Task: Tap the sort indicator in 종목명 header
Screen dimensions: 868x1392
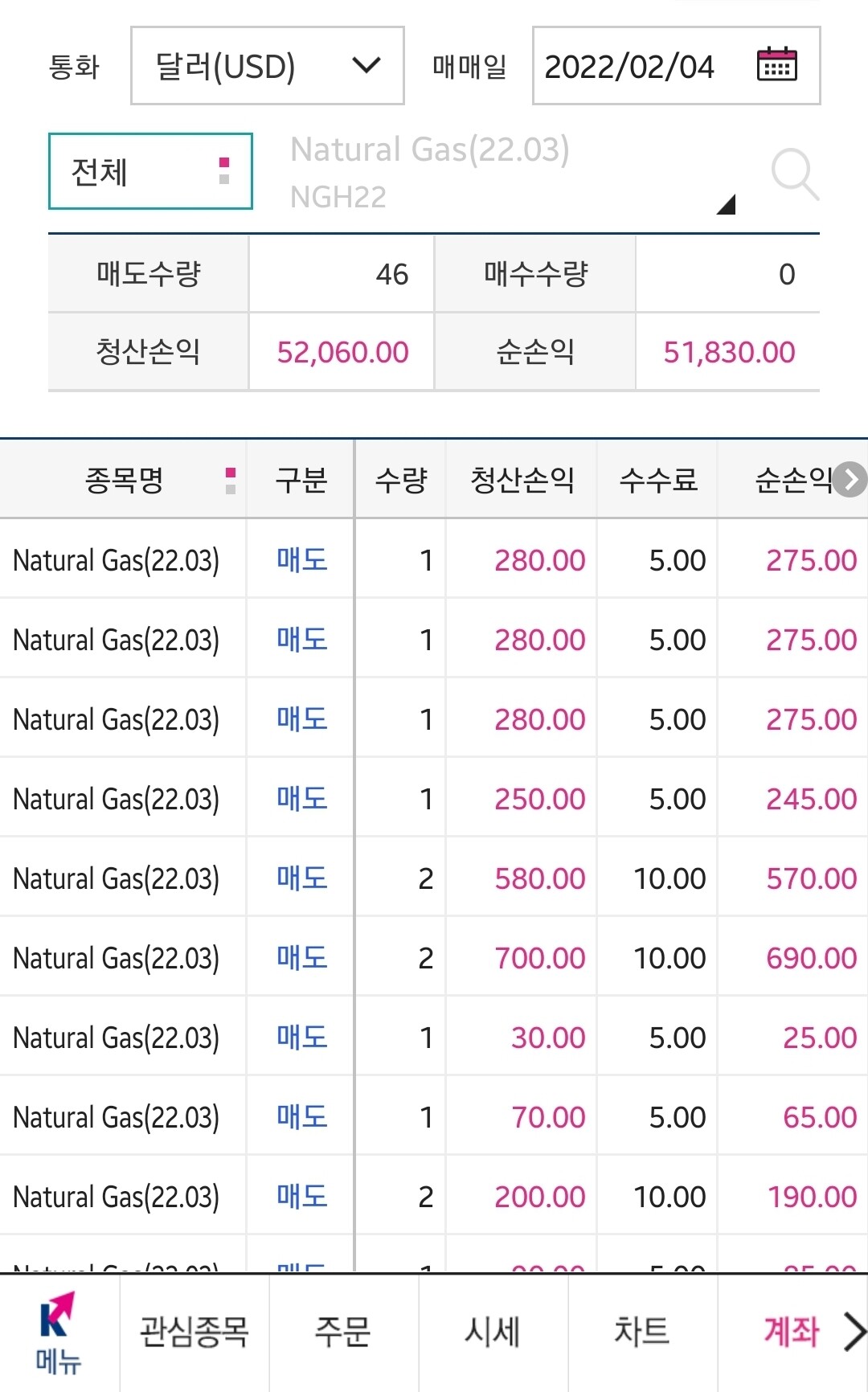Action: [x=231, y=481]
